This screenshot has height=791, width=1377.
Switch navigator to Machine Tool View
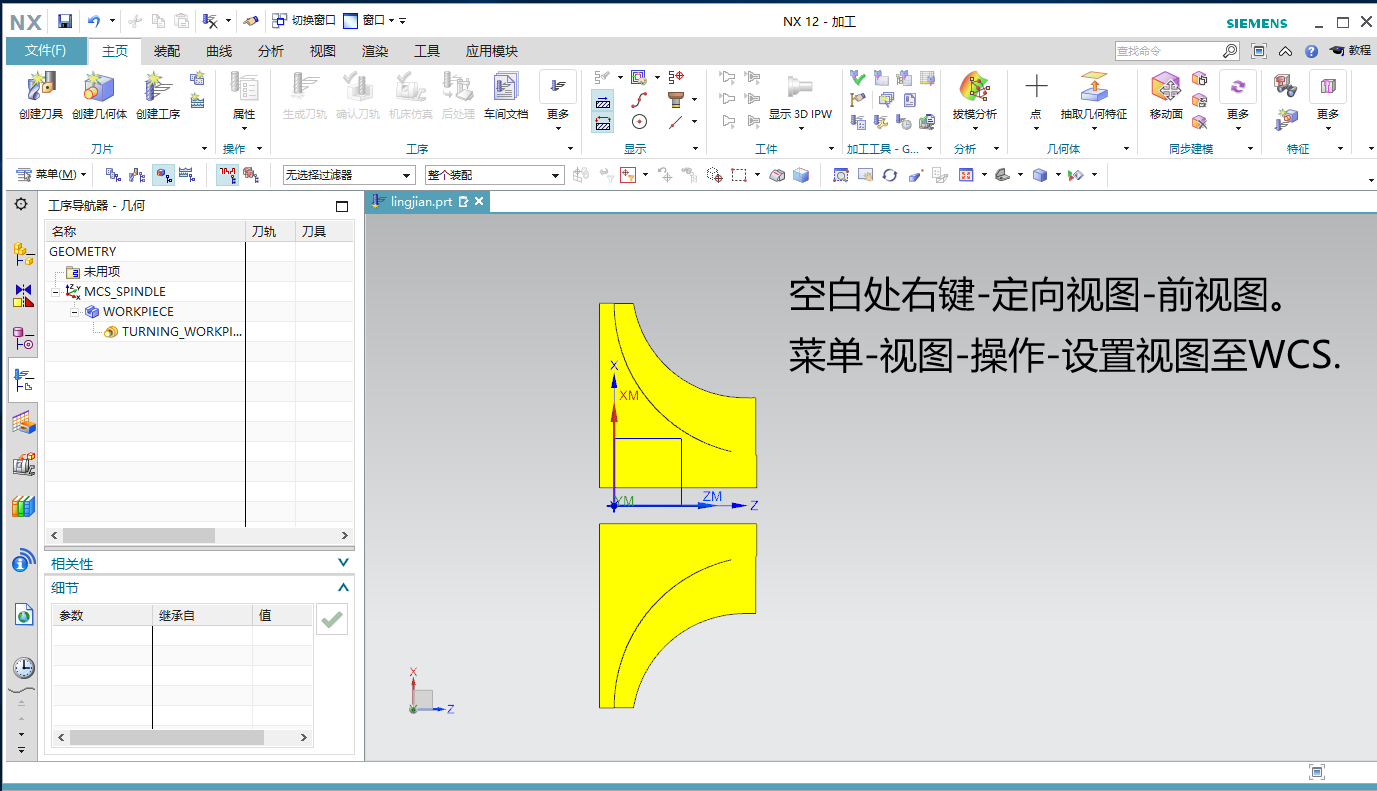137,175
